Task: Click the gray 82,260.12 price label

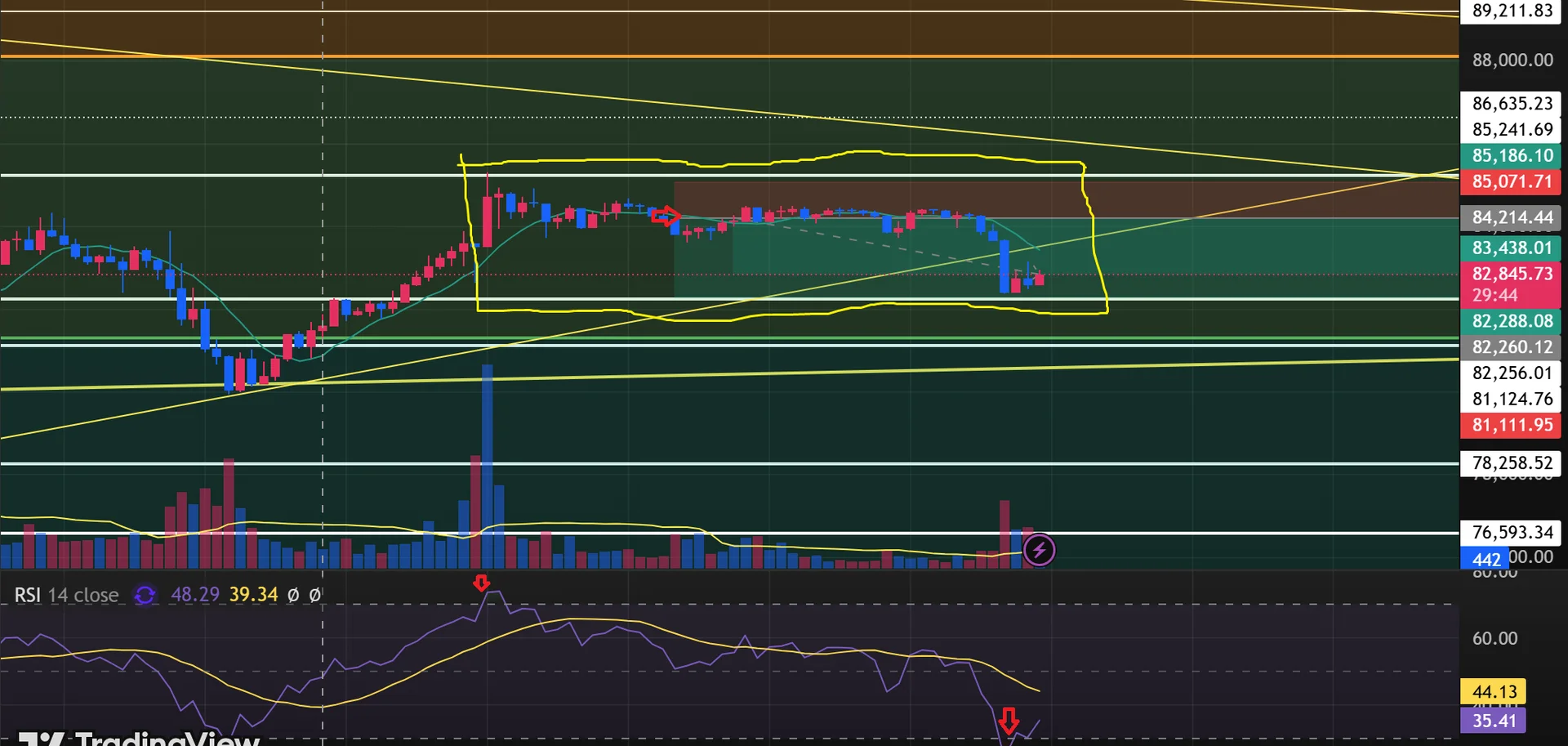Action: click(x=1512, y=347)
